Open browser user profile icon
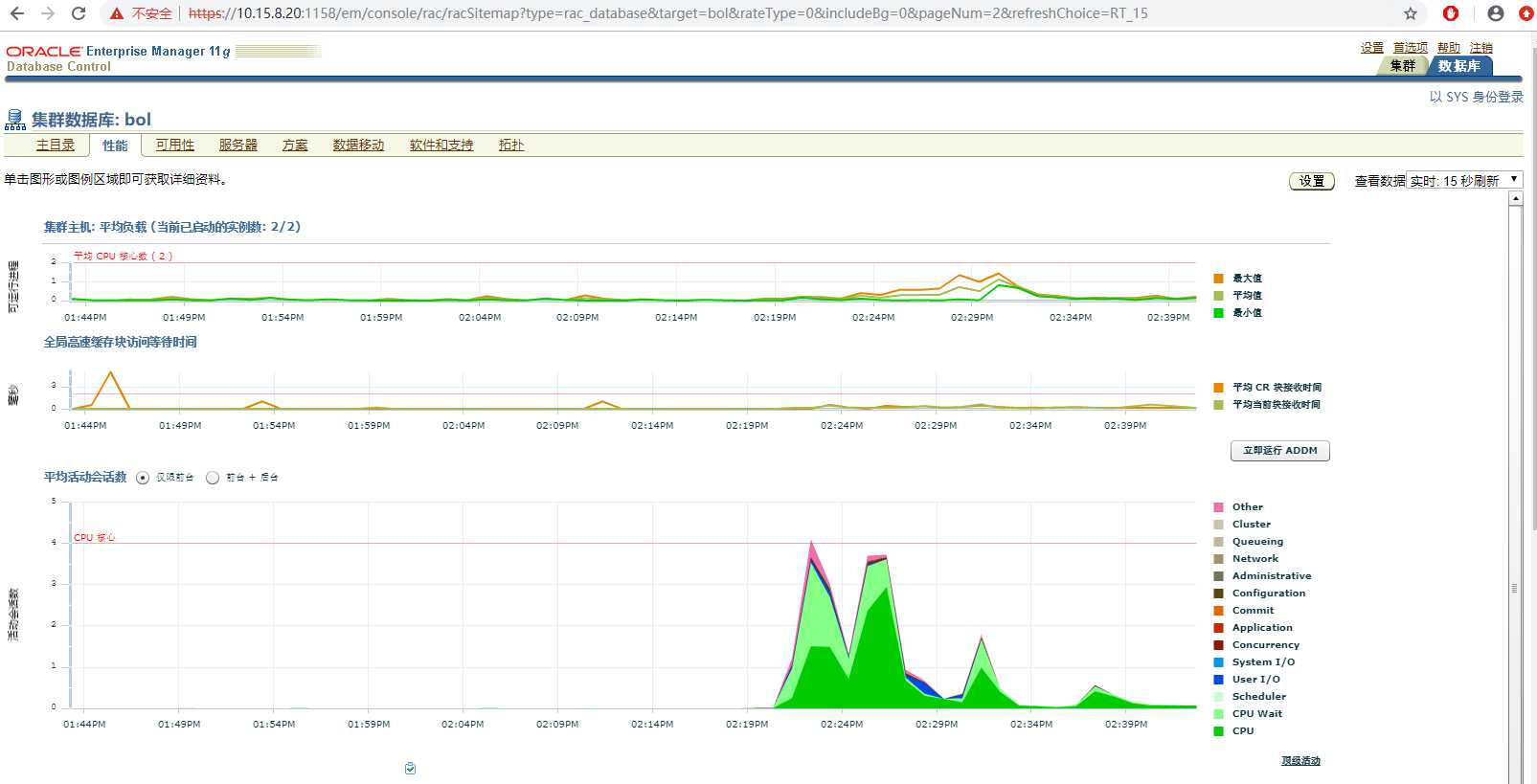Image resolution: width=1537 pixels, height=784 pixels. click(x=1496, y=13)
